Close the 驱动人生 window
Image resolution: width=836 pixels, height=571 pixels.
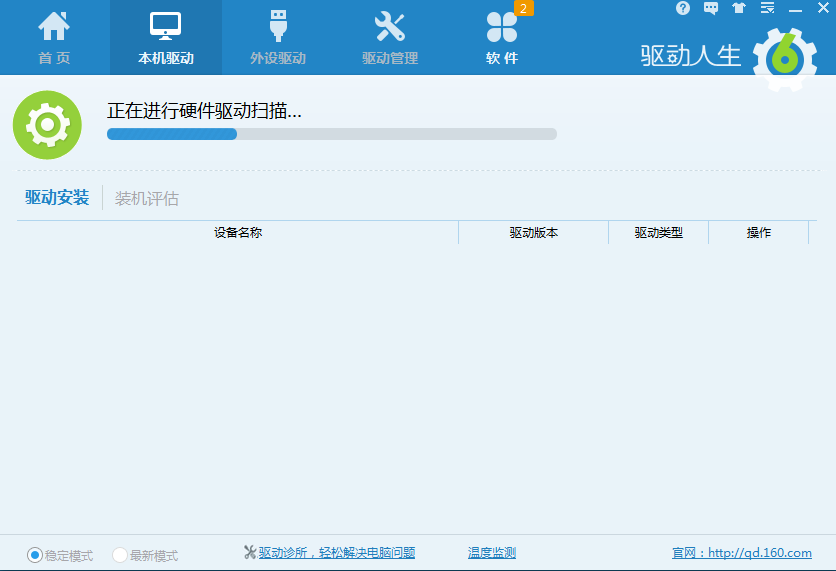click(823, 8)
